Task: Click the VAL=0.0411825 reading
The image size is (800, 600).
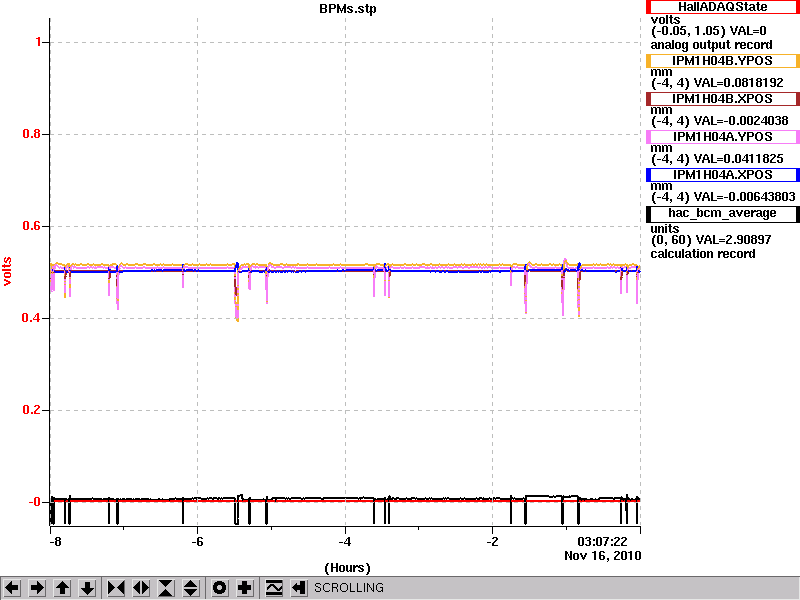Action: (x=739, y=159)
